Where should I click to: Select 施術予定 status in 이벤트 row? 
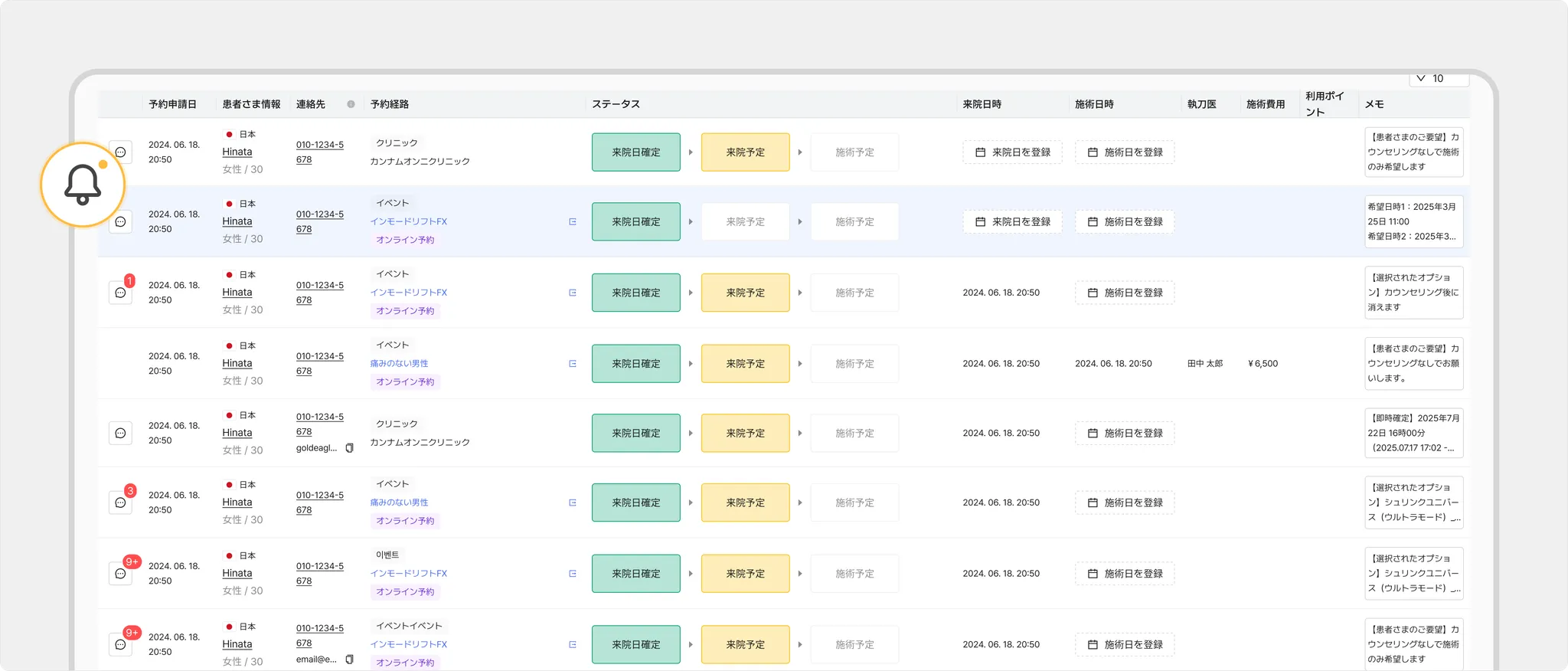click(x=855, y=574)
